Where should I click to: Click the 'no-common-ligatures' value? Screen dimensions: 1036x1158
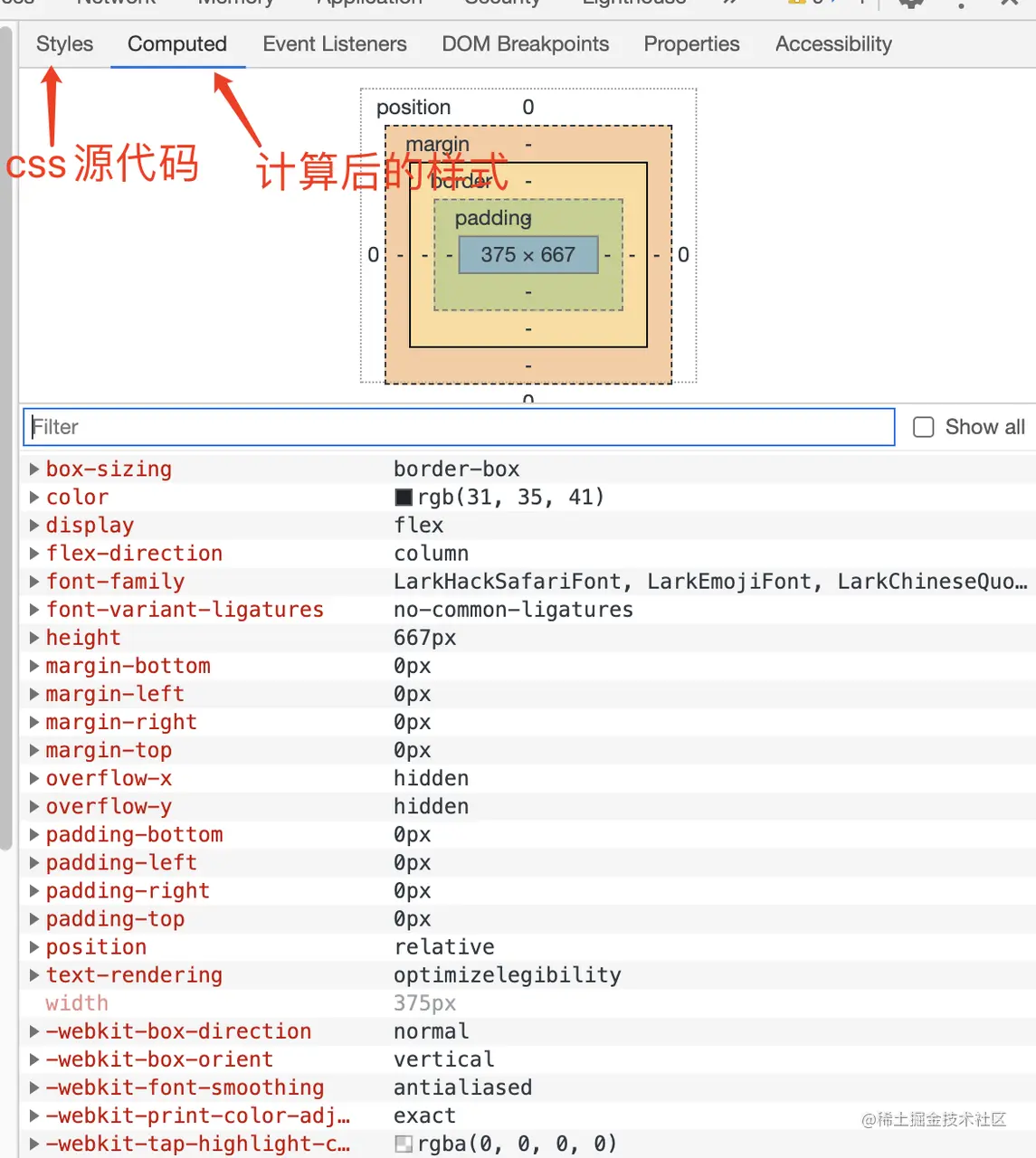[514, 610]
